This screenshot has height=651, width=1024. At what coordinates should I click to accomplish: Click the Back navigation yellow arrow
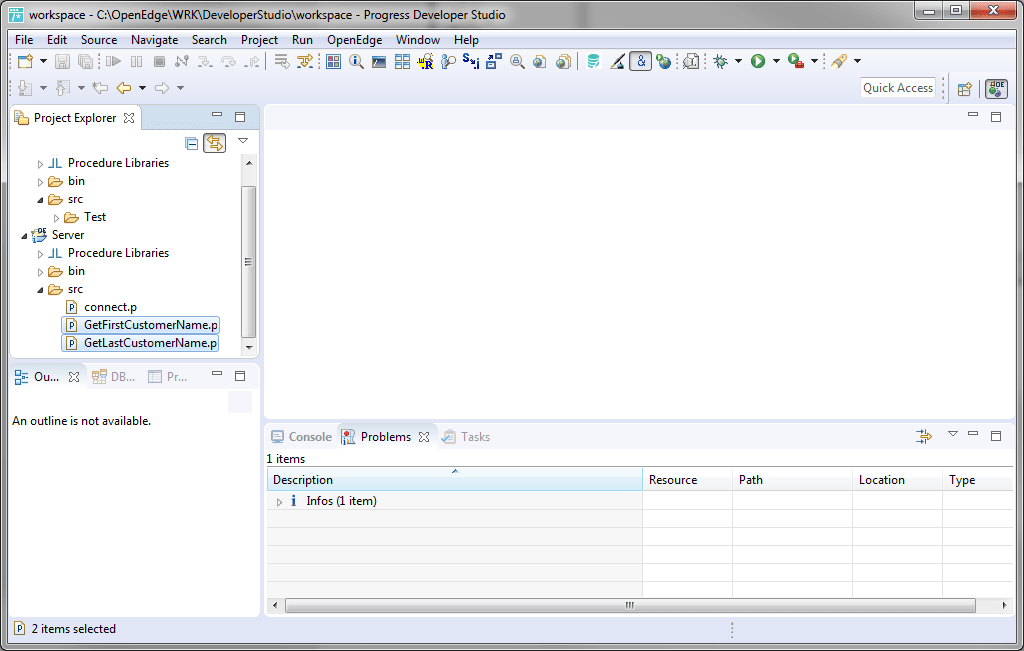click(x=124, y=87)
